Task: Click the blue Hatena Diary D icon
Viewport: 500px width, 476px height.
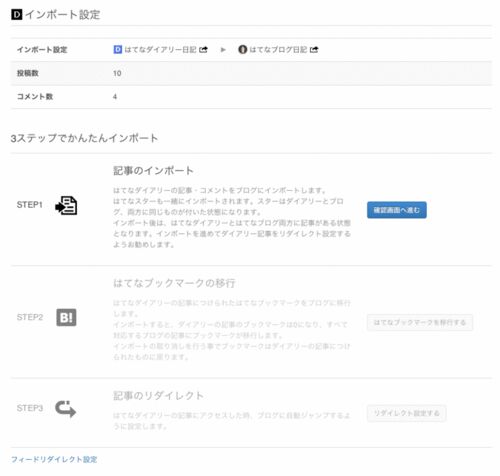Action: pyautogui.click(x=118, y=50)
